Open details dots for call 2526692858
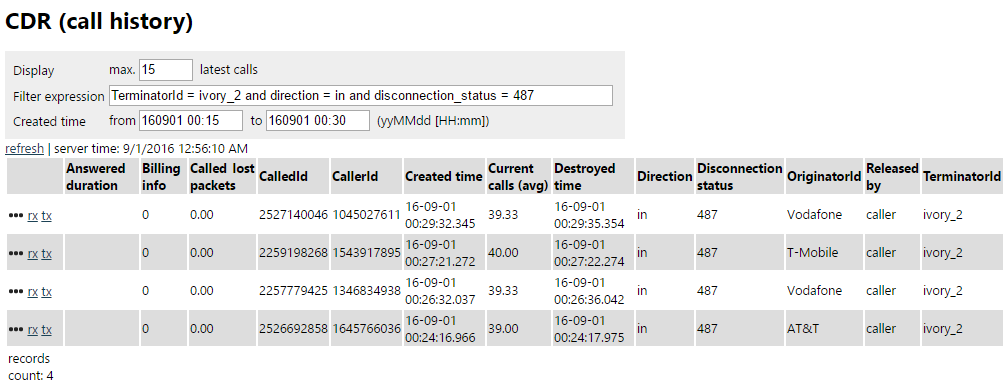This screenshot has width=1007, height=388. click(15, 330)
